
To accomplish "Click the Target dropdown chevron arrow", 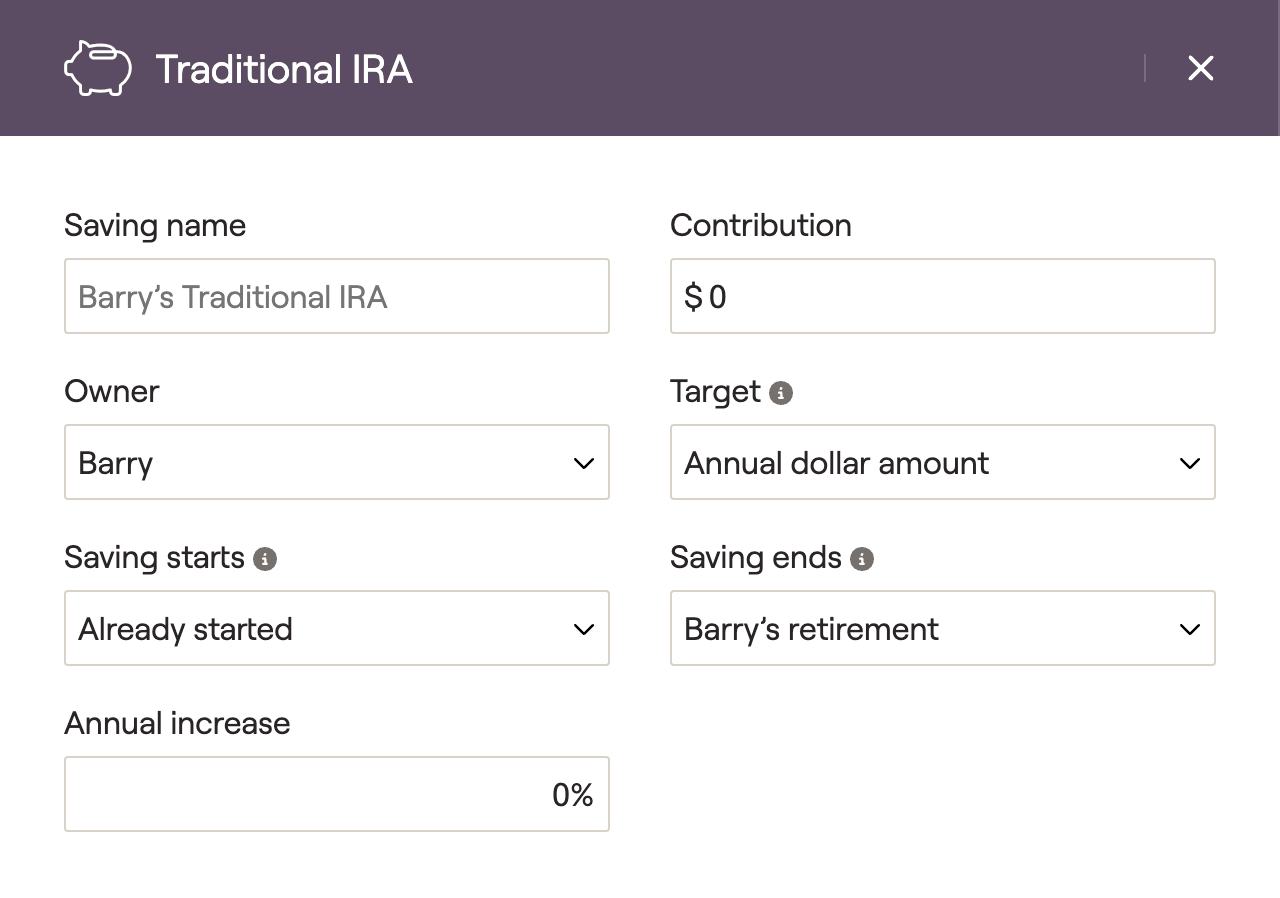I will click(1190, 463).
